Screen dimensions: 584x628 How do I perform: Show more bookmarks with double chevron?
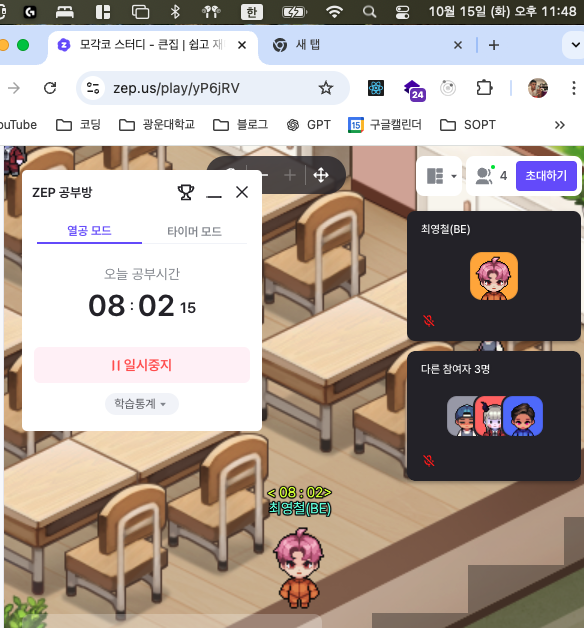560,125
